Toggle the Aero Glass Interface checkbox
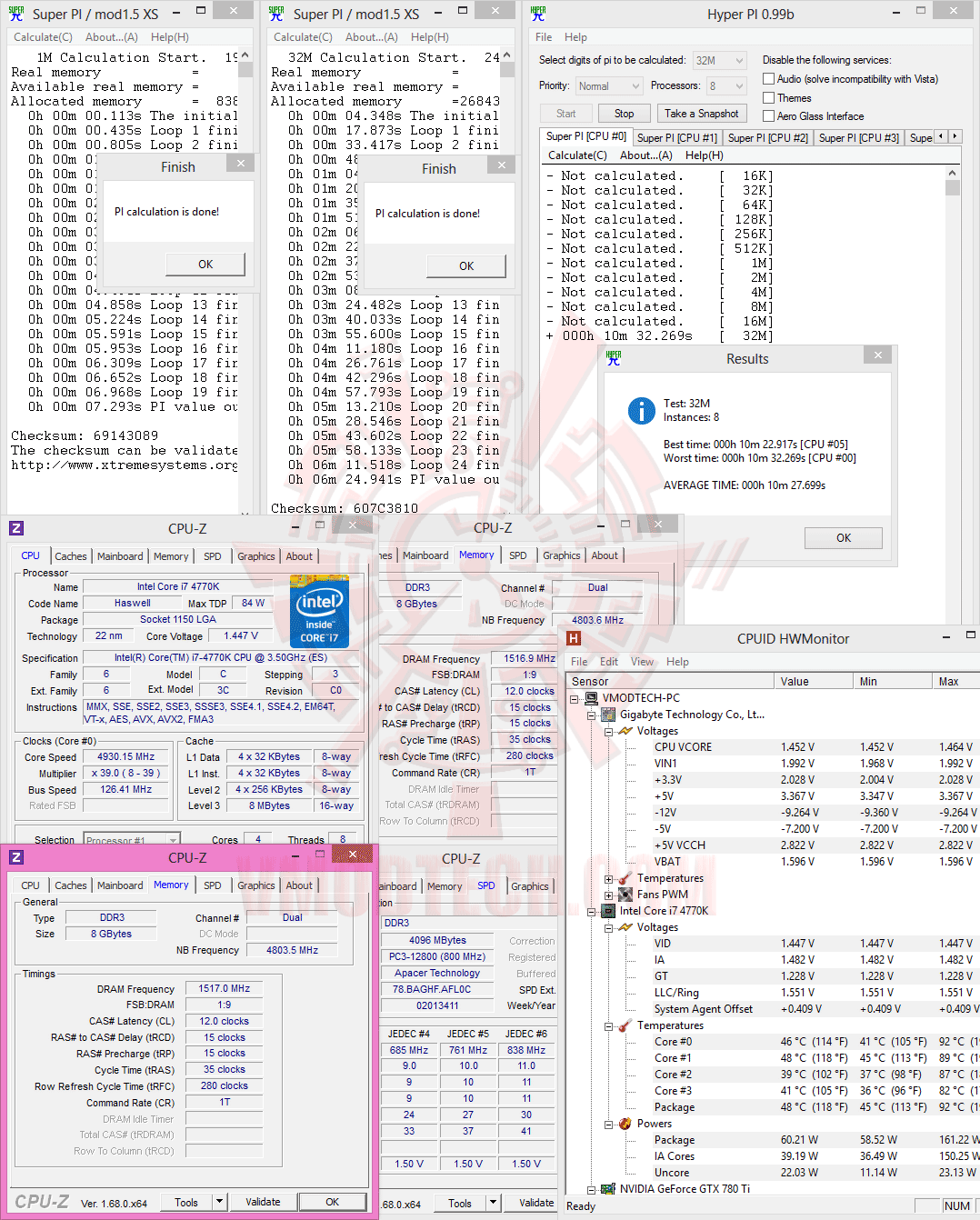 (769, 116)
